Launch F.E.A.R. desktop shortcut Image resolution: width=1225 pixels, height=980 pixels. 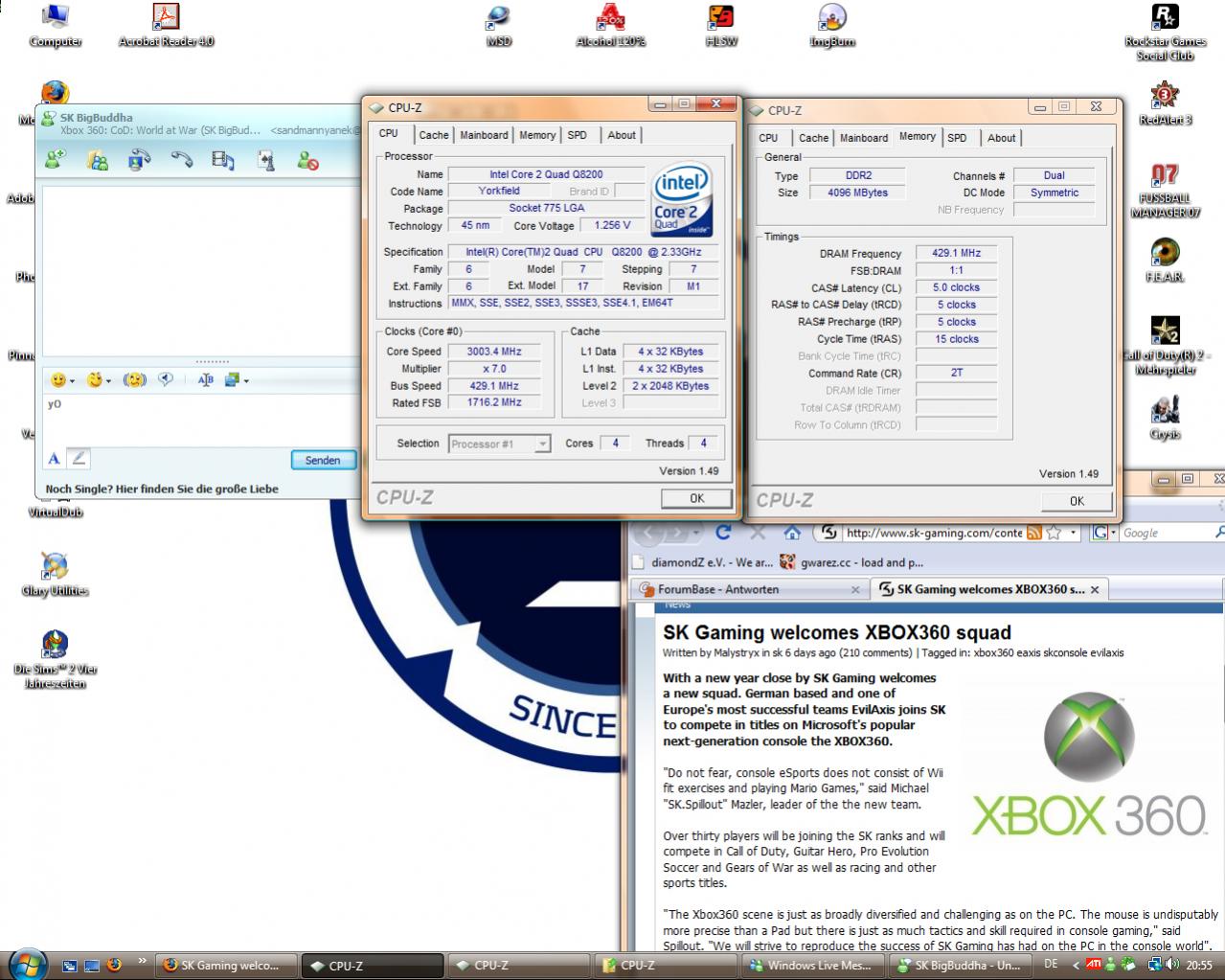(1165, 260)
